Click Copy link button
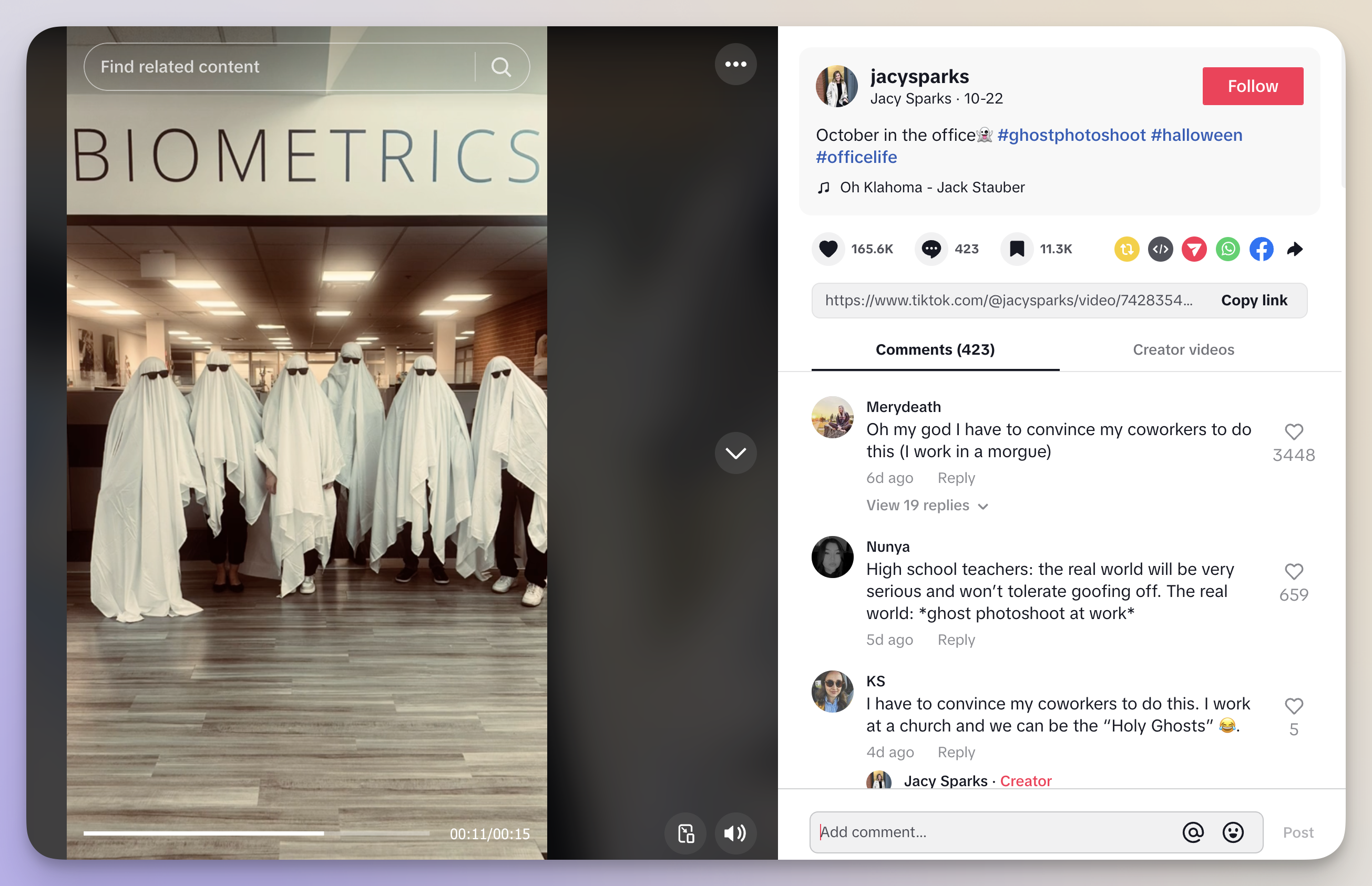Screen dimensions: 1372x886 (x=1254, y=300)
